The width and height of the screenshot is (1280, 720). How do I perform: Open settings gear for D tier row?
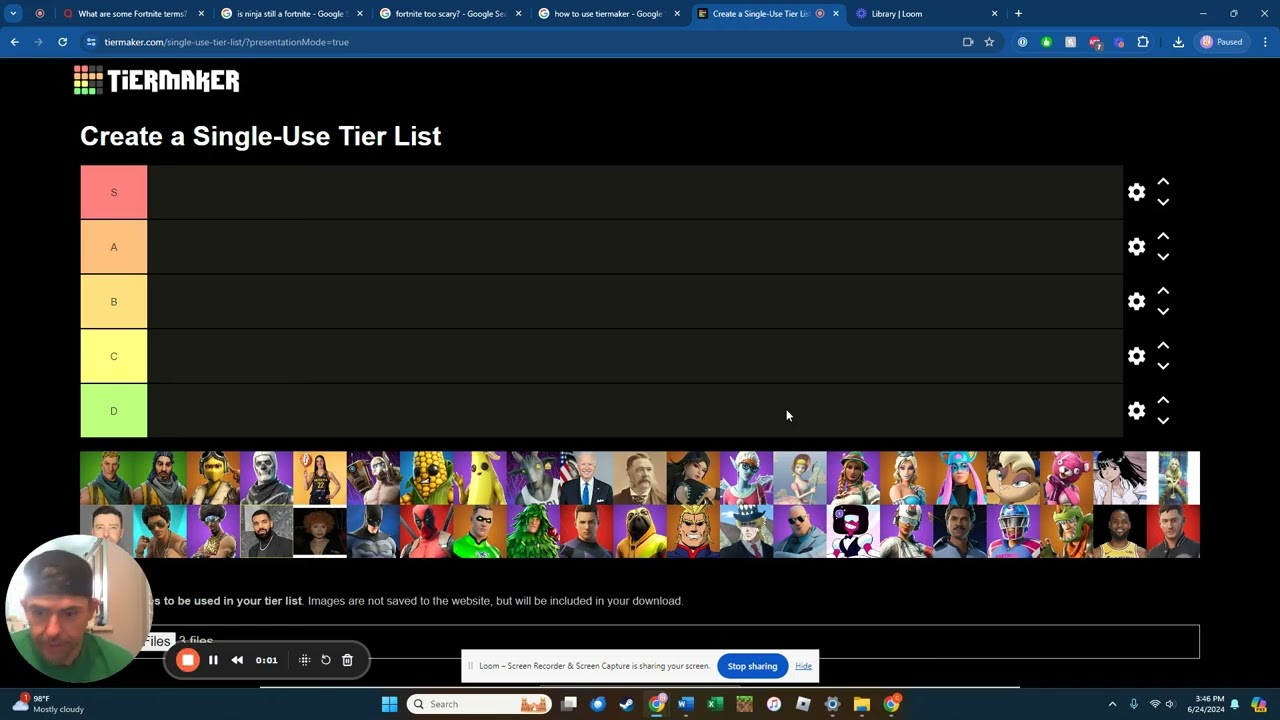pos(1136,411)
